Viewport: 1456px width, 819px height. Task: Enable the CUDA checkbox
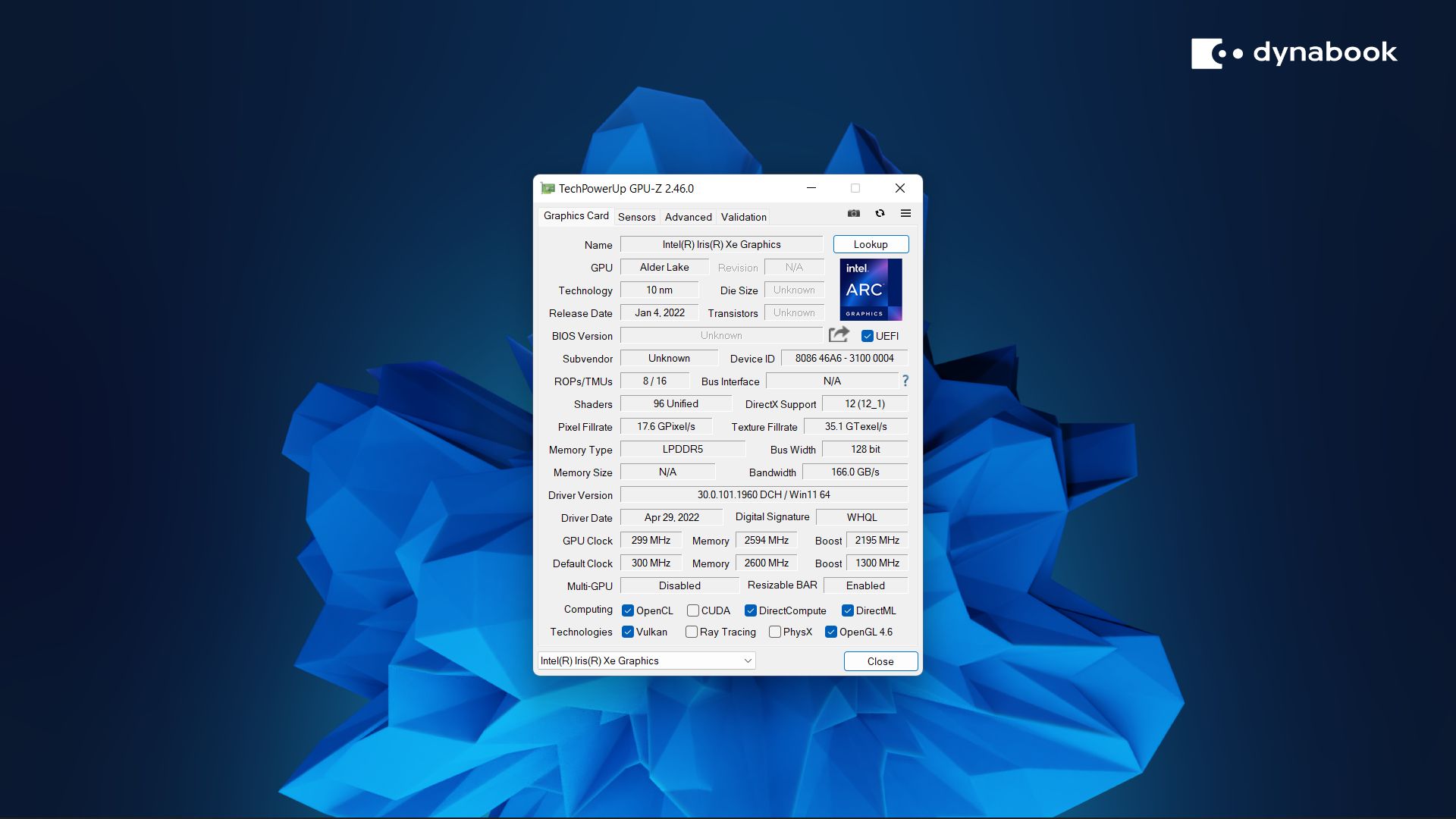(x=693, y=610)
